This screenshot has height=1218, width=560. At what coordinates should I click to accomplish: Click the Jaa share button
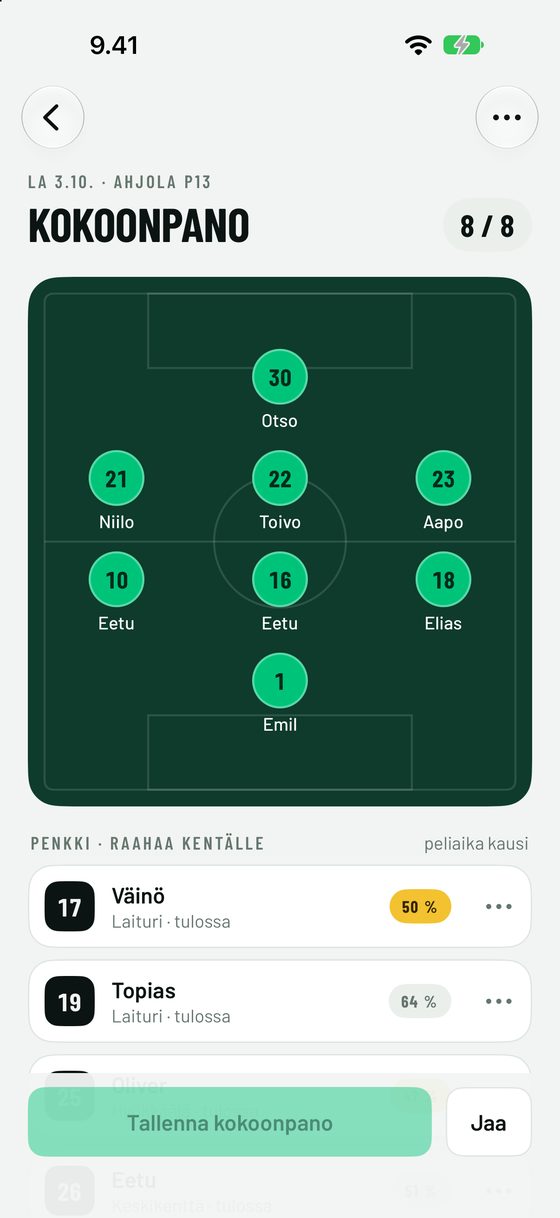(x=488, y=1122)
